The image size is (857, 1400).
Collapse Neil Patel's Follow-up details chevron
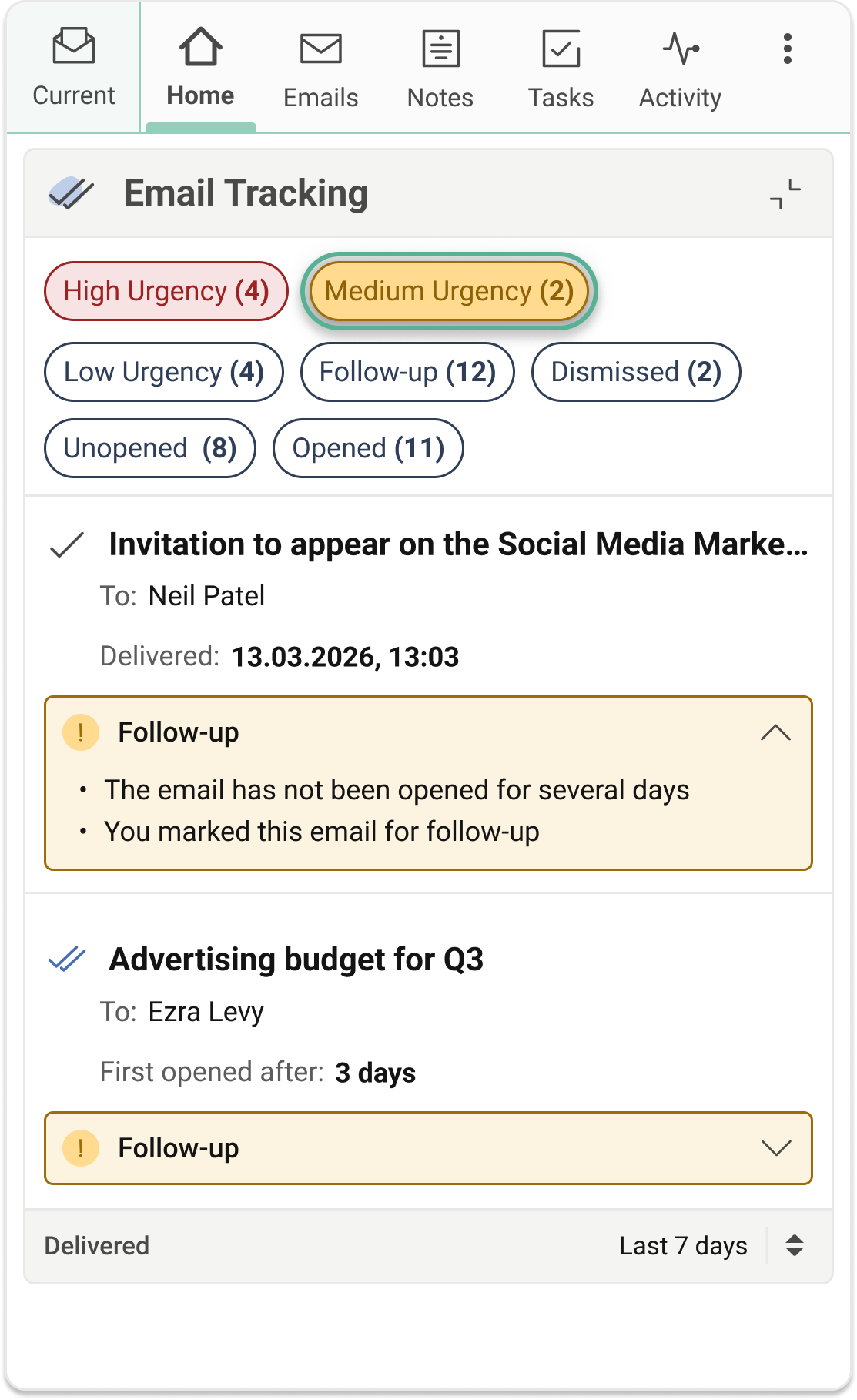pos(775,732)
